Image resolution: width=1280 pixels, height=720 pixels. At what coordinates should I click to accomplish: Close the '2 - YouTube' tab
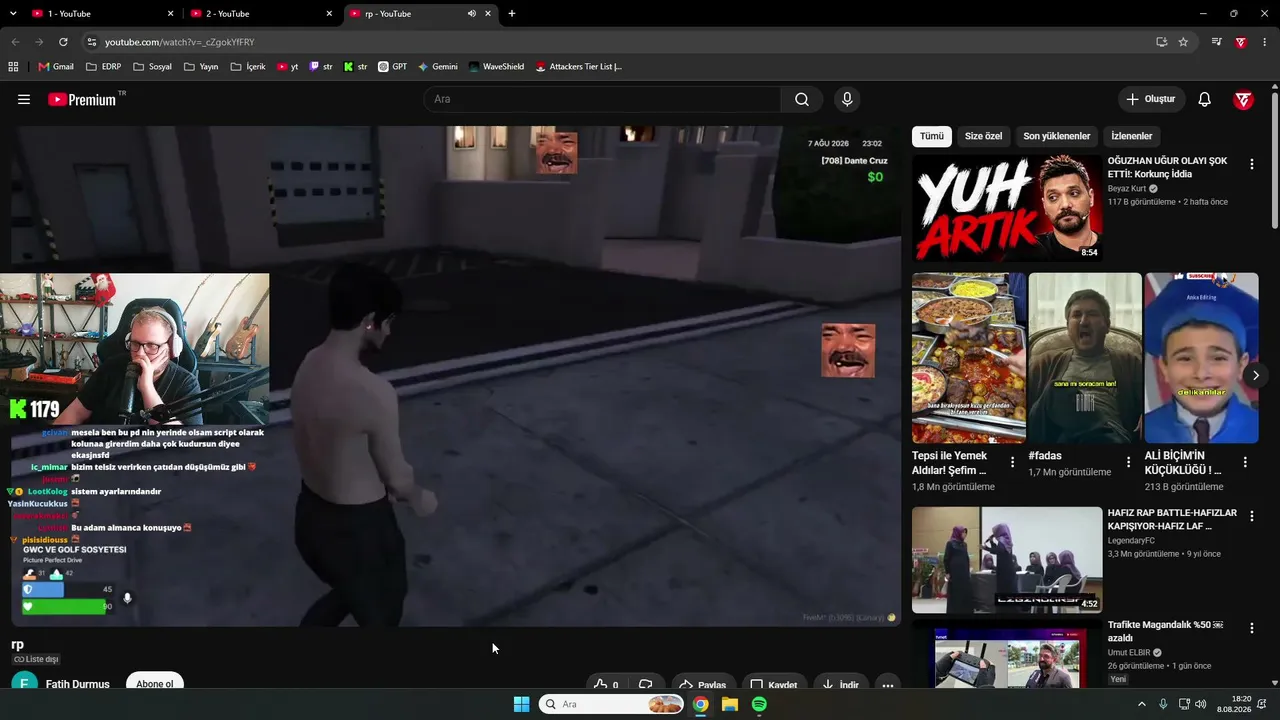[x=329, y=14]
